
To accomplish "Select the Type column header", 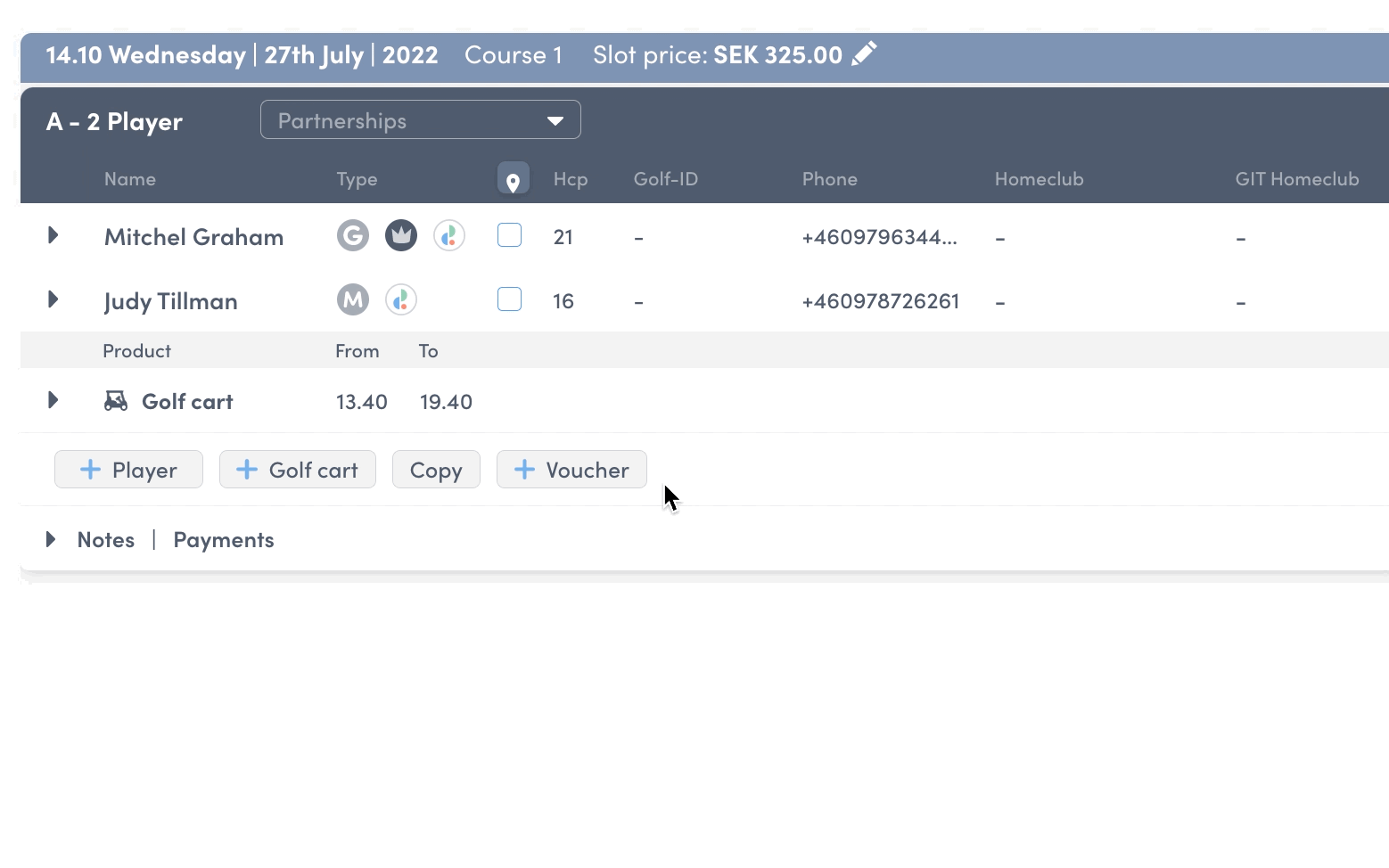I will (x=357, y=179).
